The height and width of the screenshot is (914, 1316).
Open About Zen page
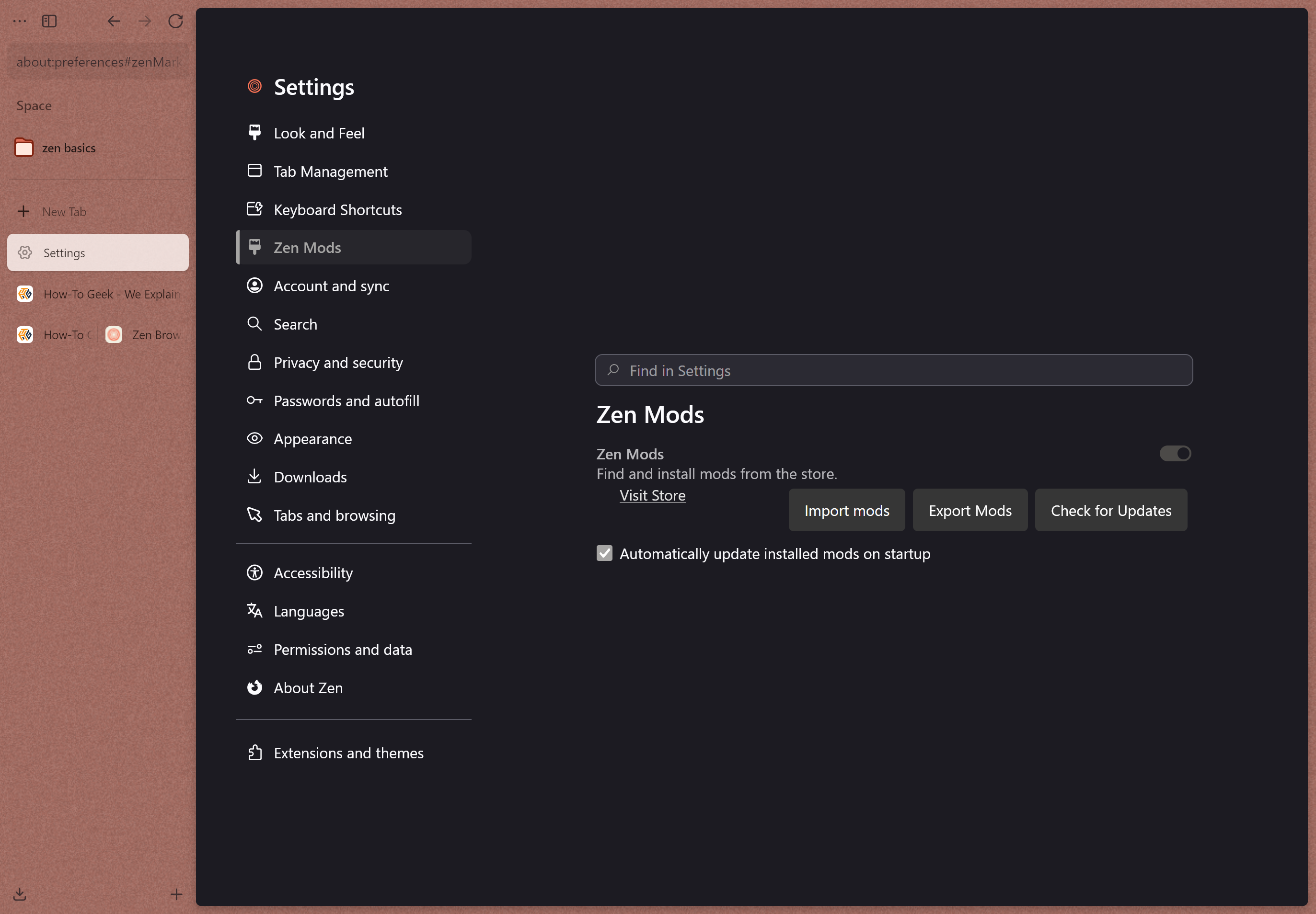click(354, 688)
